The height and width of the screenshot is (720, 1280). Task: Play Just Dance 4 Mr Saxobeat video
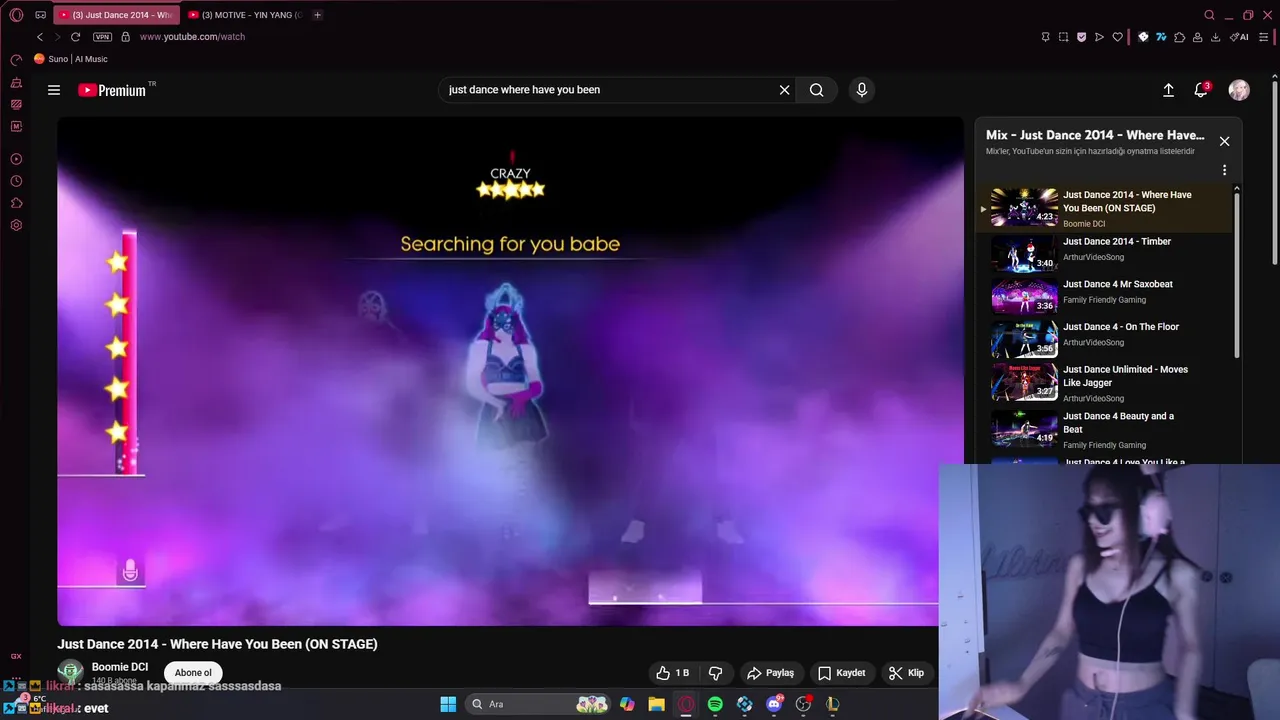(1105, 296)
